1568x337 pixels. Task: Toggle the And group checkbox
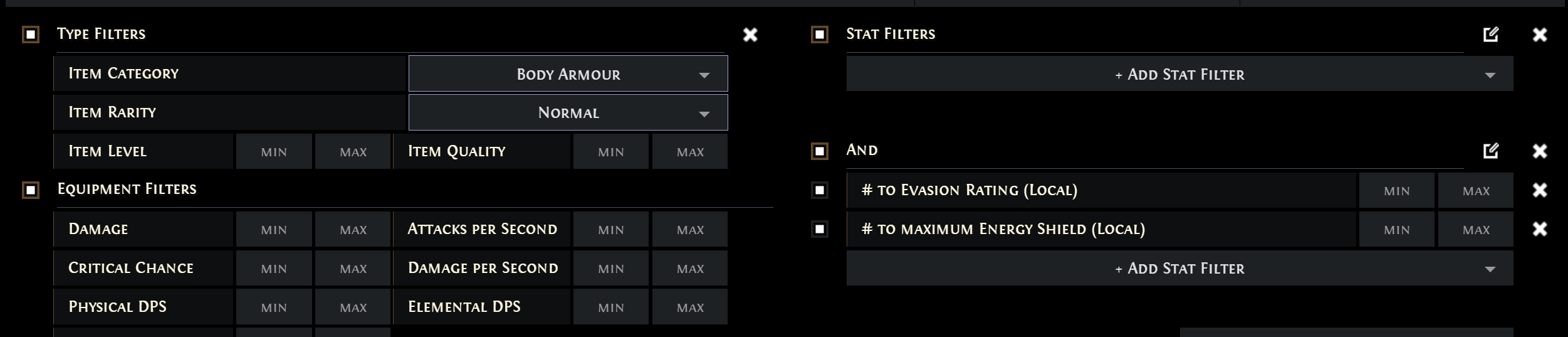[x=820, y=151]
